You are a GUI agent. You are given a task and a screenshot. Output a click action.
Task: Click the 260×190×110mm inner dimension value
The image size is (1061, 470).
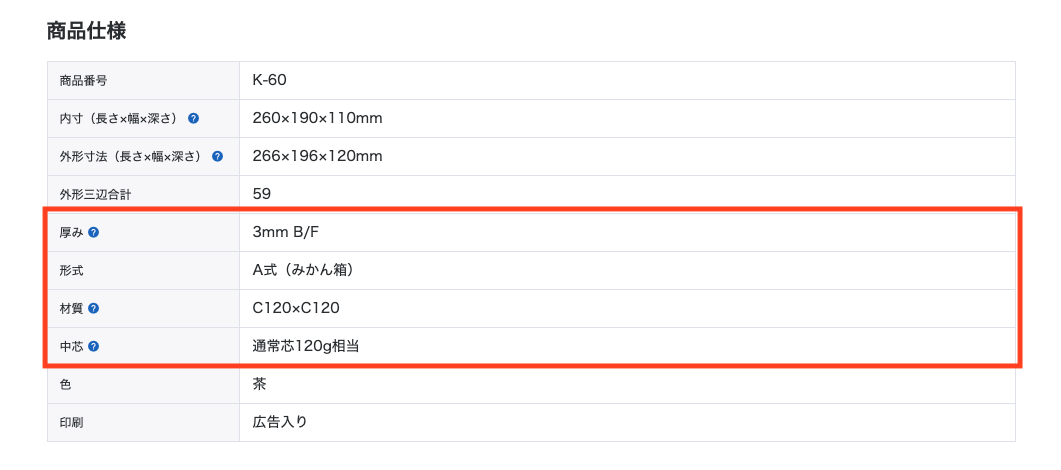tap(317, 118)
